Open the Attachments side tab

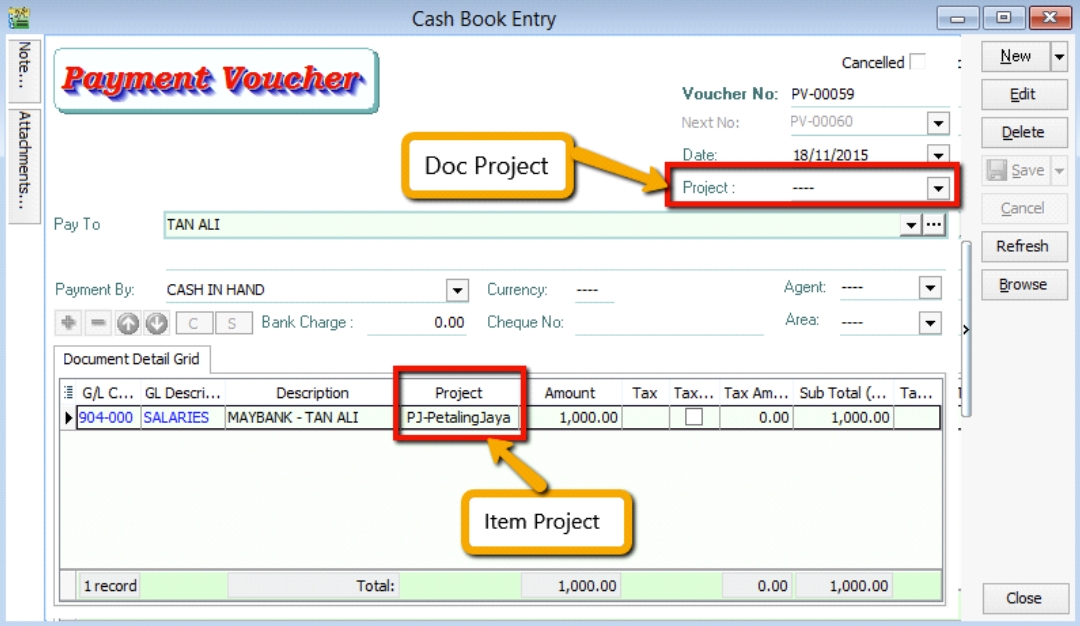pyautogui.click(x=24, y=158)
